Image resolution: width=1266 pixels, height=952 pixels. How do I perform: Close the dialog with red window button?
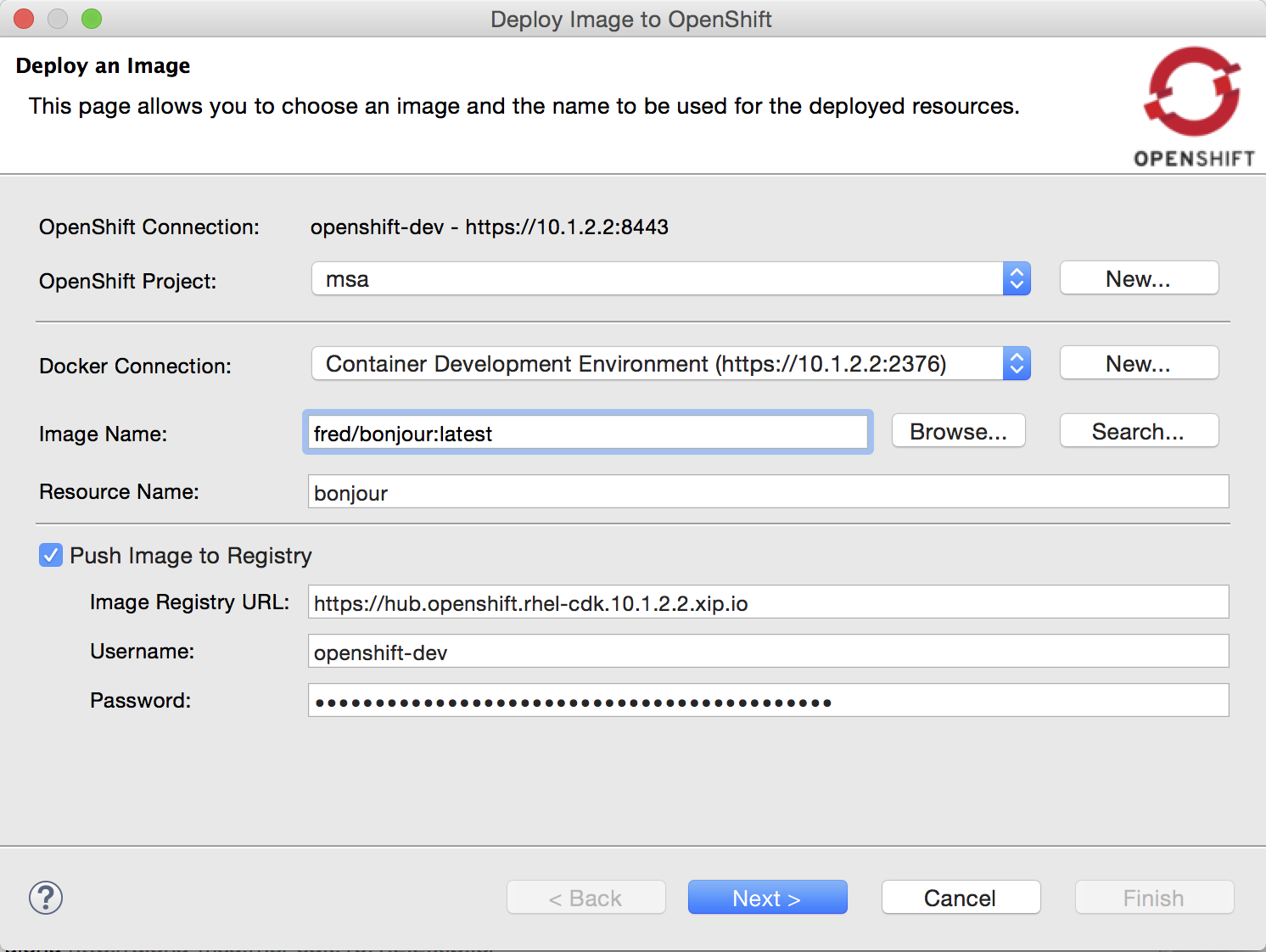[x=24, y=19]
